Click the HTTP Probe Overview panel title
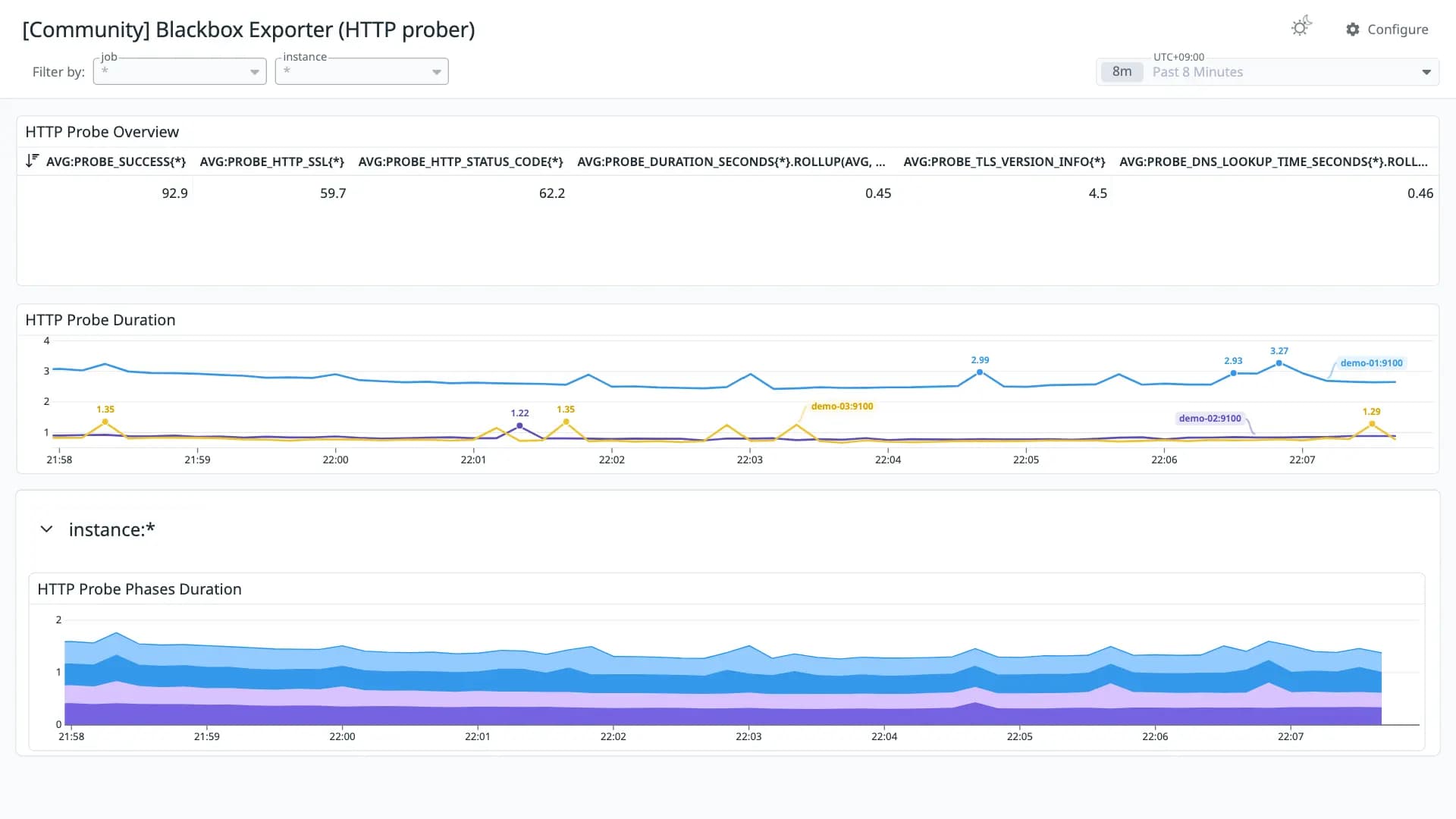Viewport: 1456px width, 819px height. tap(102, 132)
